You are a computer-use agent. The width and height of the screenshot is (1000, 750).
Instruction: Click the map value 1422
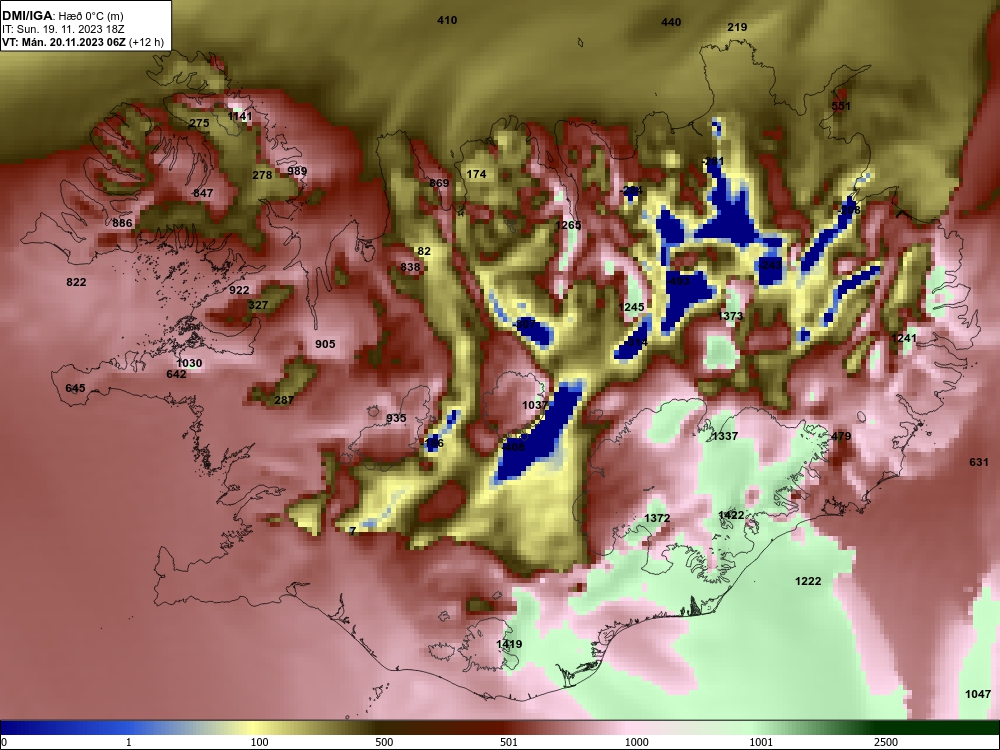coord(731,515)
